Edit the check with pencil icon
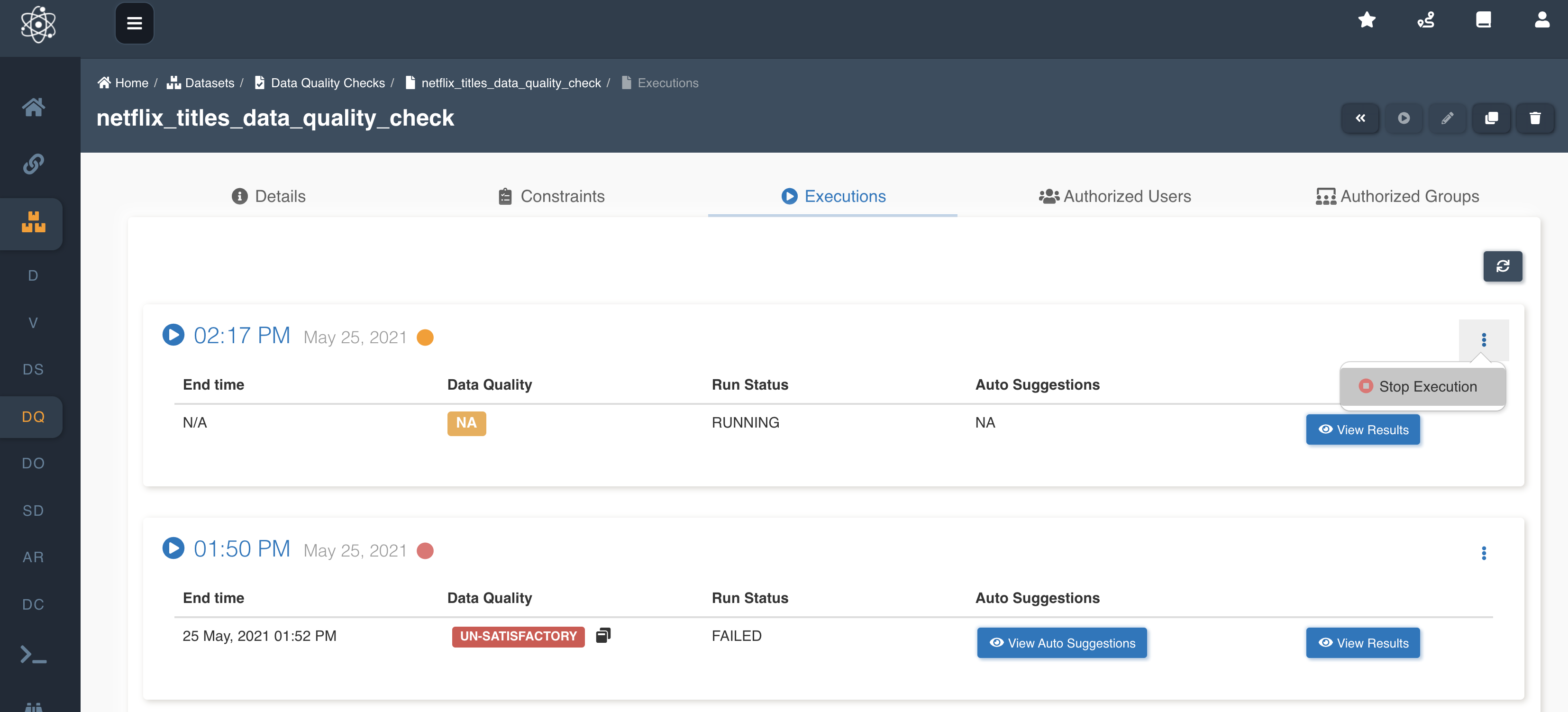1568x712 pixels. tap(1448, 118)
